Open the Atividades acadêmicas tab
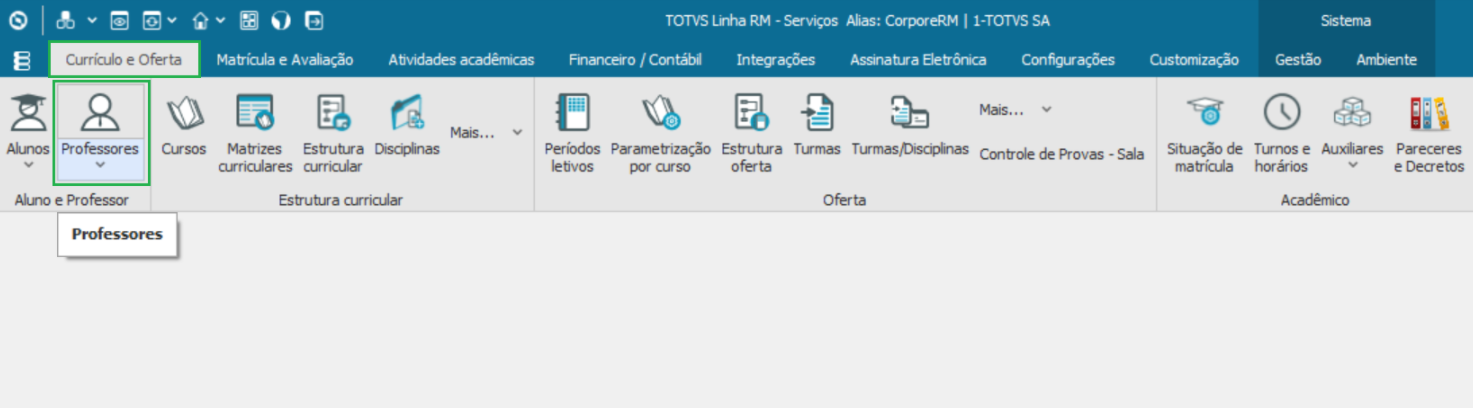 (x=461, y=60)
